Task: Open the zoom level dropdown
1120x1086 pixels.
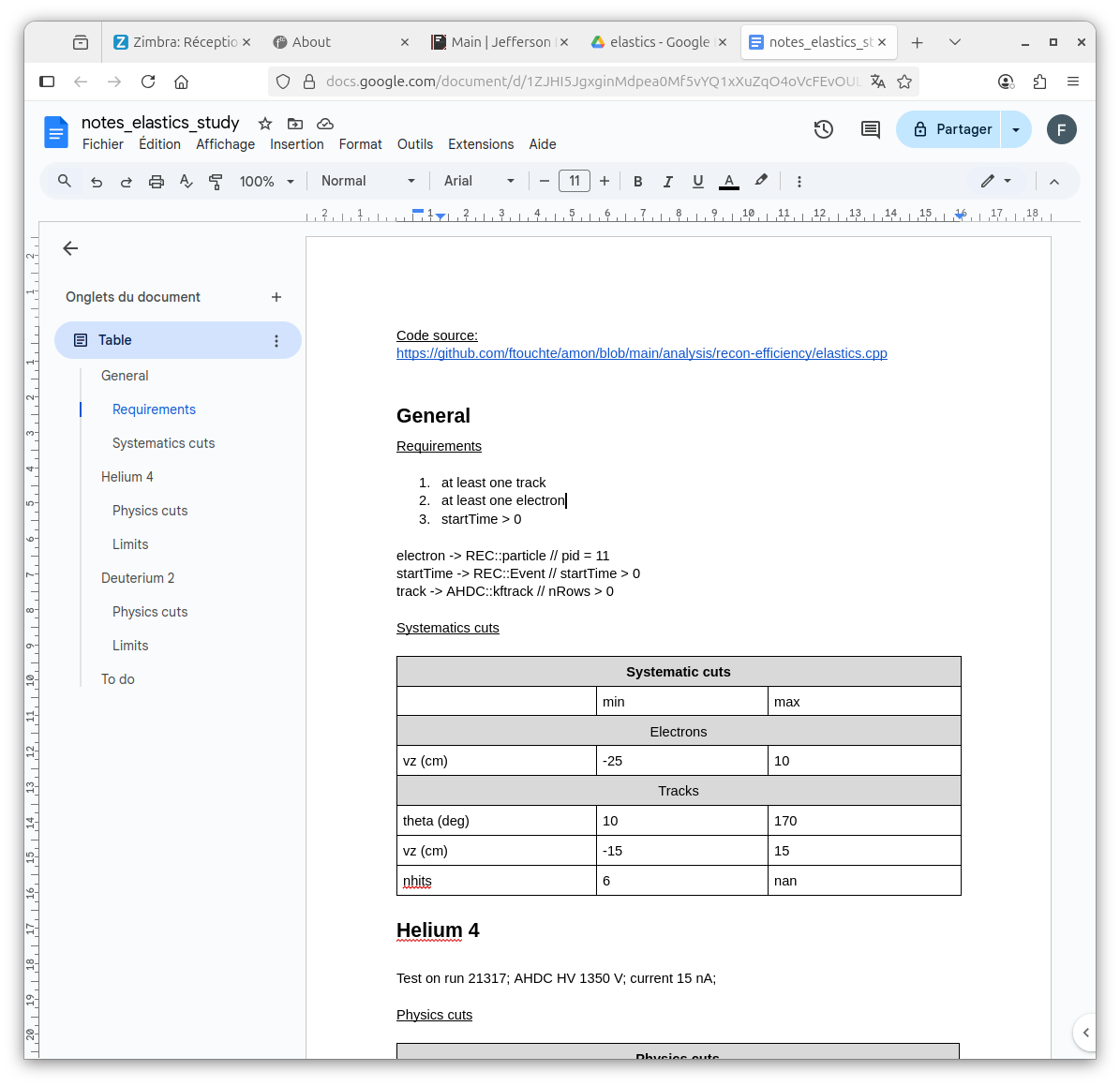Action: click(x=266, y=182)
